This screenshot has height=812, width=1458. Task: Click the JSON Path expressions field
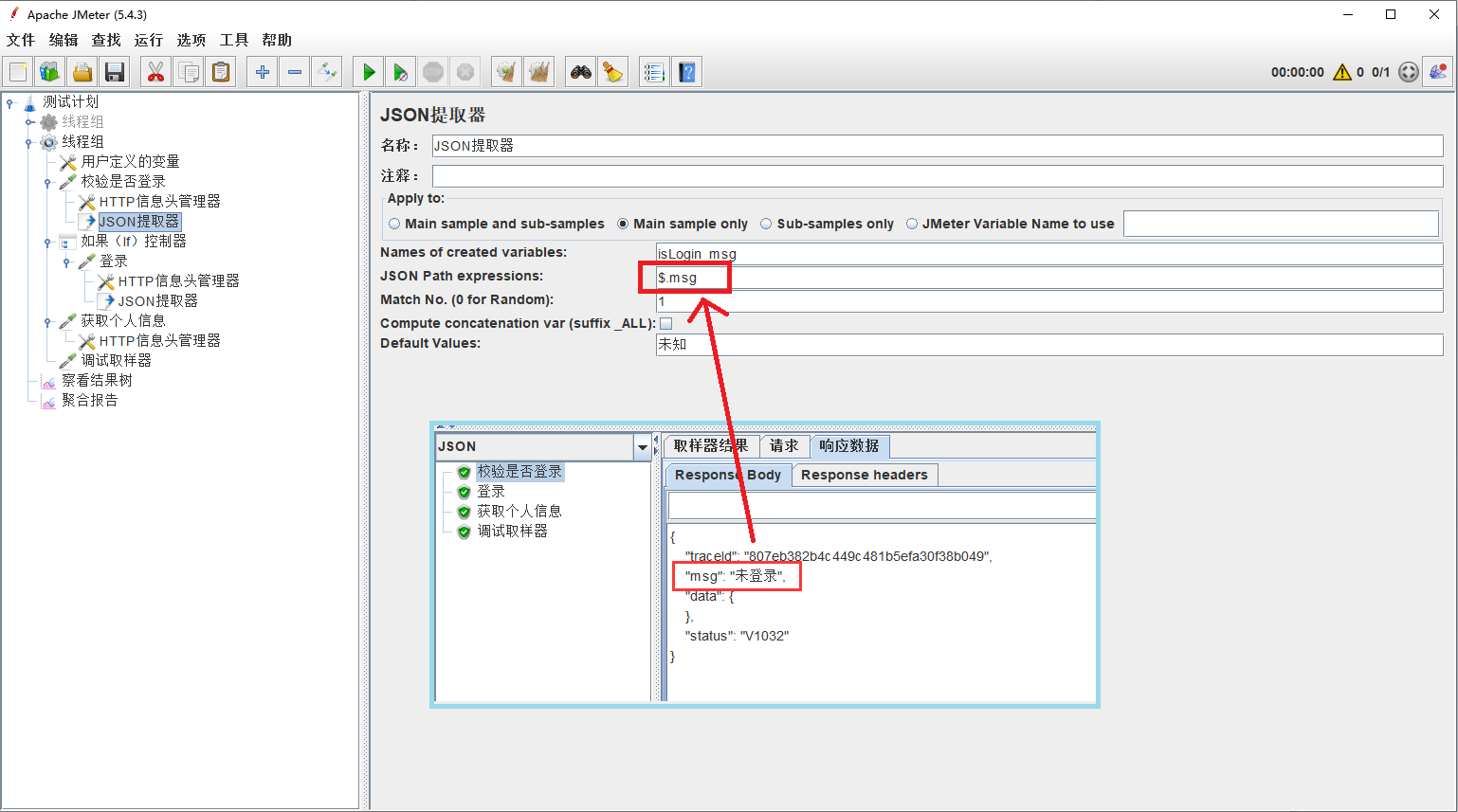[1043, 278]
